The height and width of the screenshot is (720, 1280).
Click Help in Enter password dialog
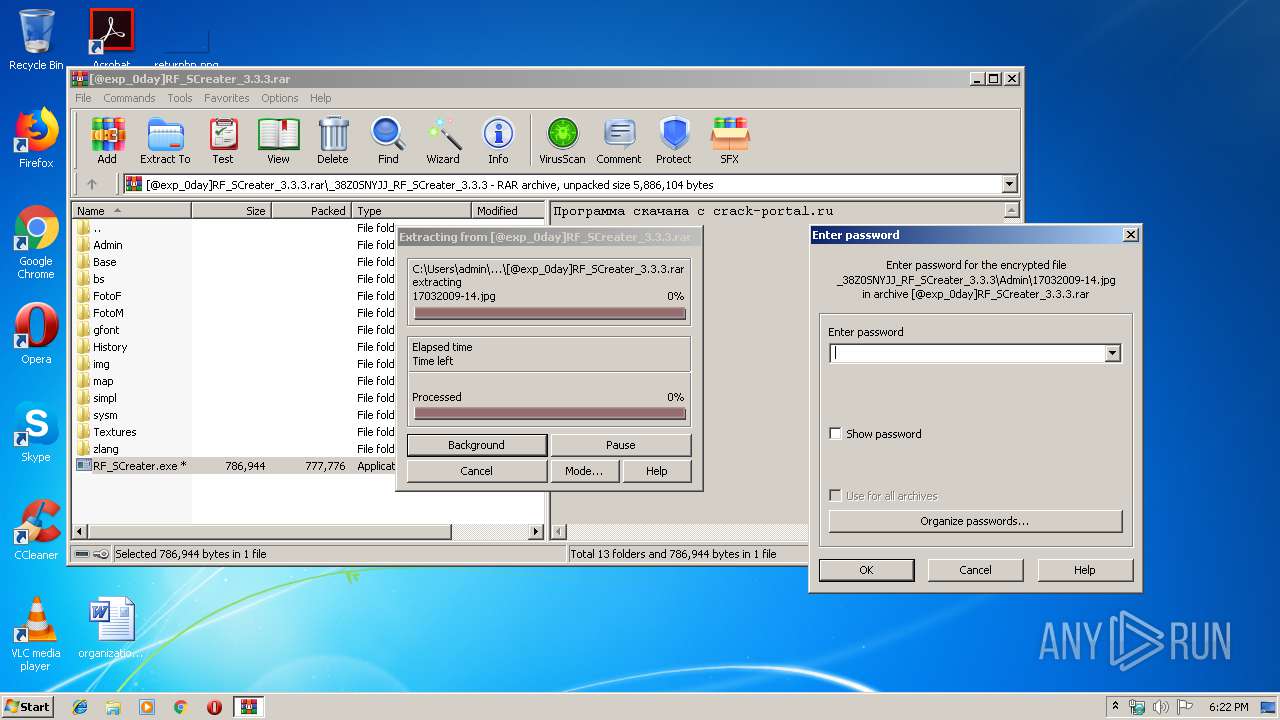click(x=1085, y=570)
